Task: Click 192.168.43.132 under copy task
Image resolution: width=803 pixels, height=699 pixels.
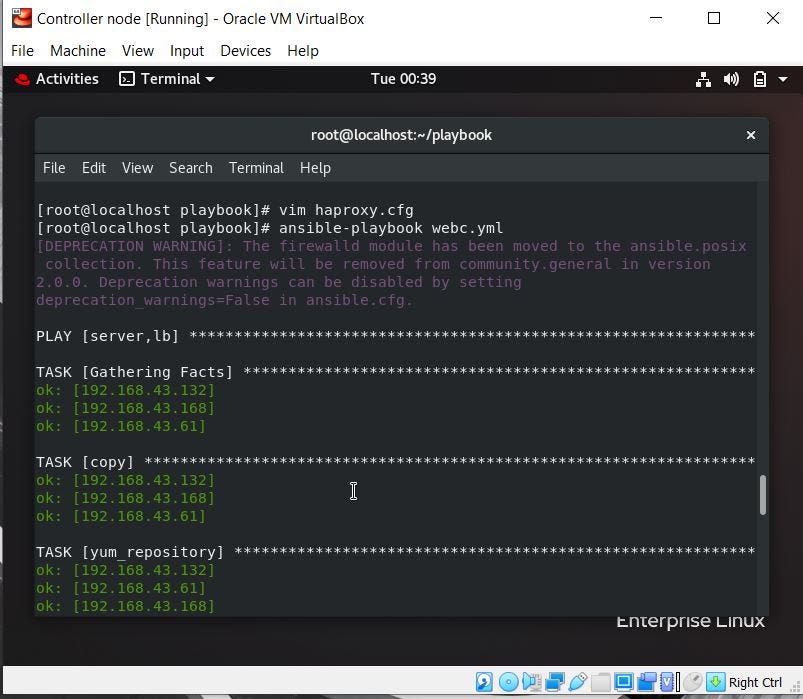Action: 143,480
